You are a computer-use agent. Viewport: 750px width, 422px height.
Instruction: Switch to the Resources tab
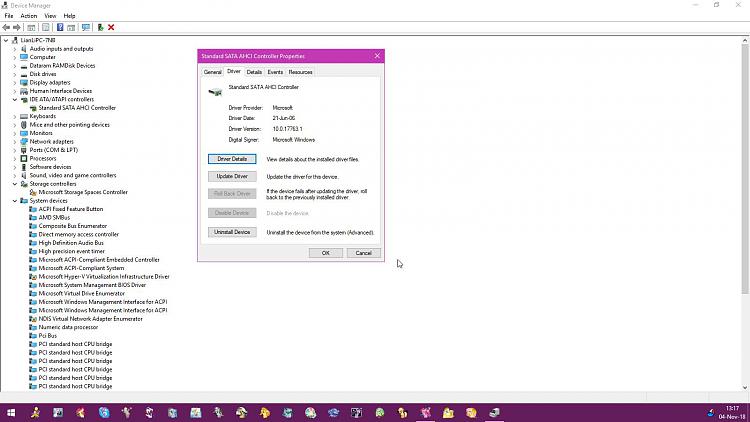[300, 72]
